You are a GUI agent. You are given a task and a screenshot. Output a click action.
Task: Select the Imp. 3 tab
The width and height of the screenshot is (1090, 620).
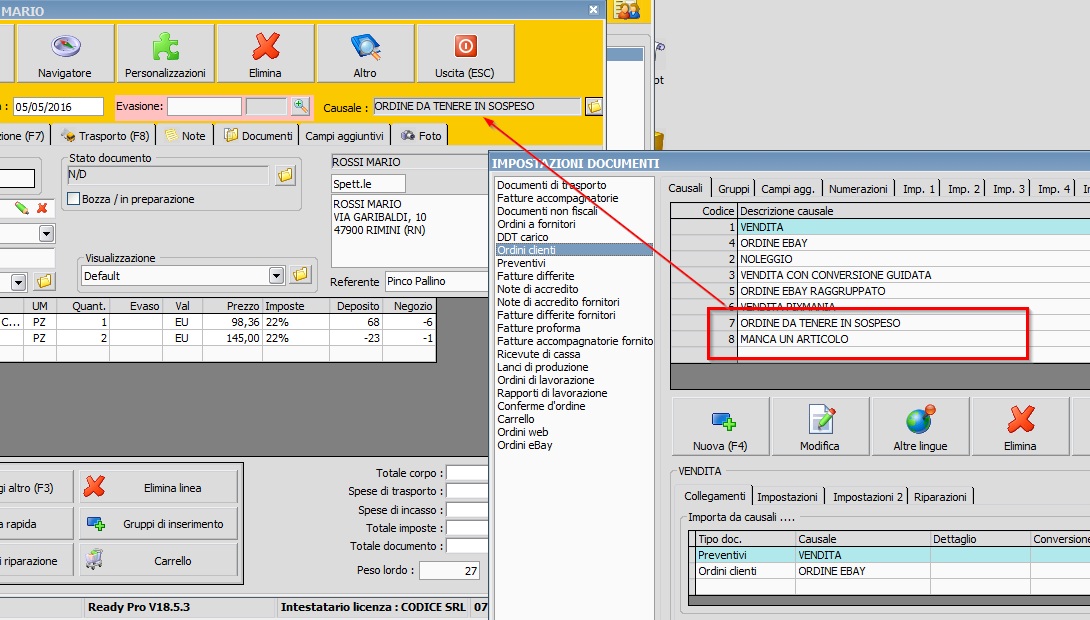click(1009, 189)
